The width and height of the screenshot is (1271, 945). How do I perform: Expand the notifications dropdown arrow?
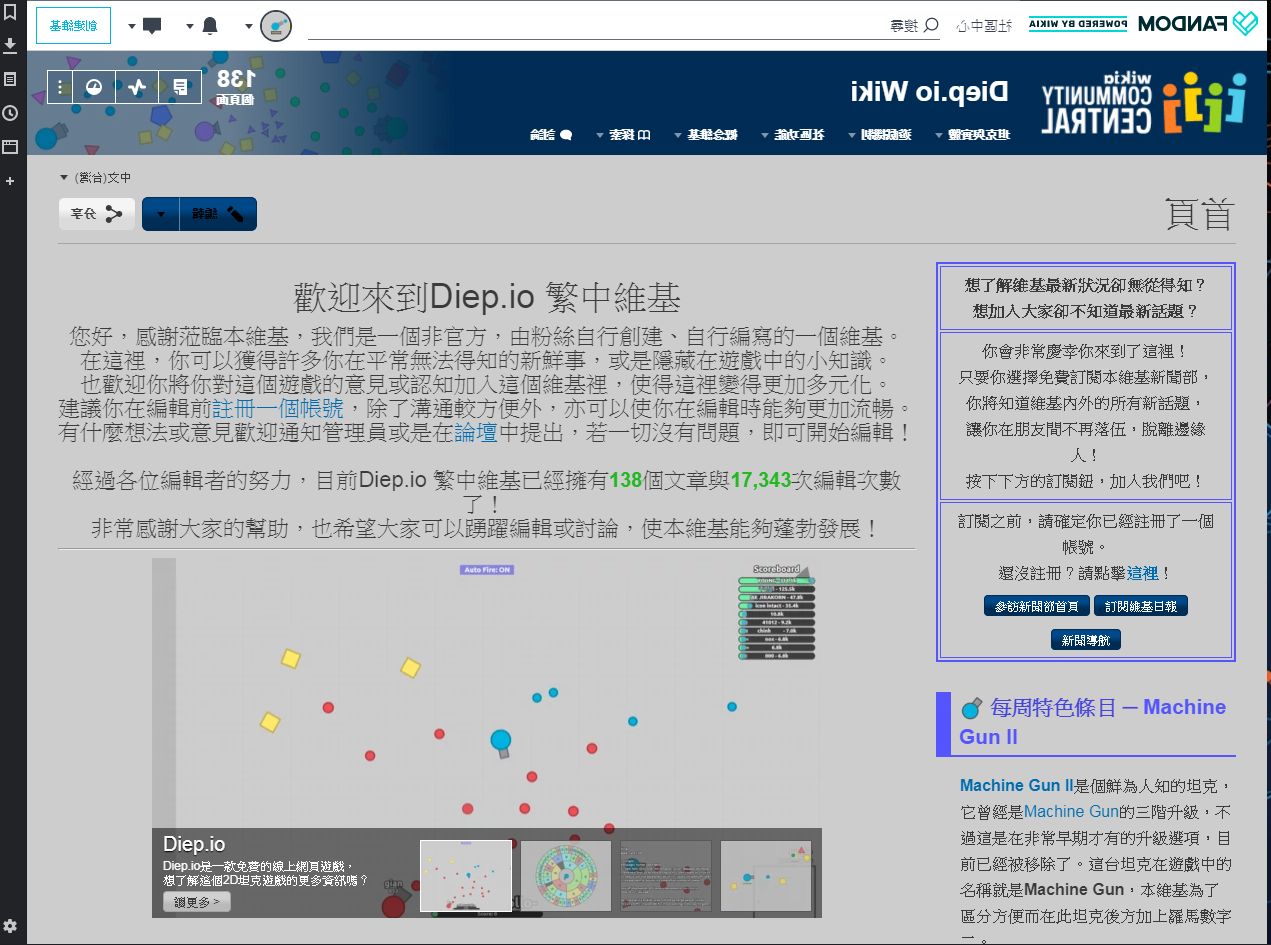(x=190, y=26)
